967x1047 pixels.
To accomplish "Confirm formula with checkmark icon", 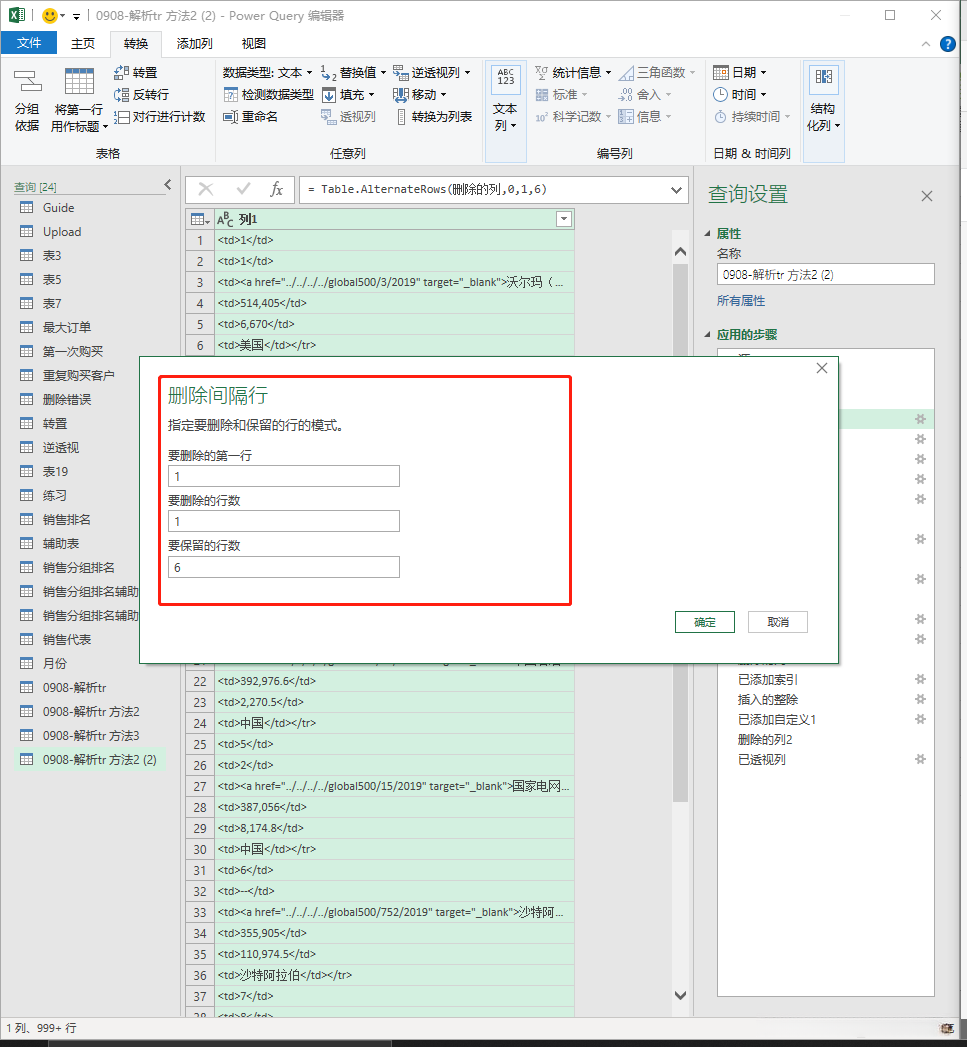I will click(243, 189).
